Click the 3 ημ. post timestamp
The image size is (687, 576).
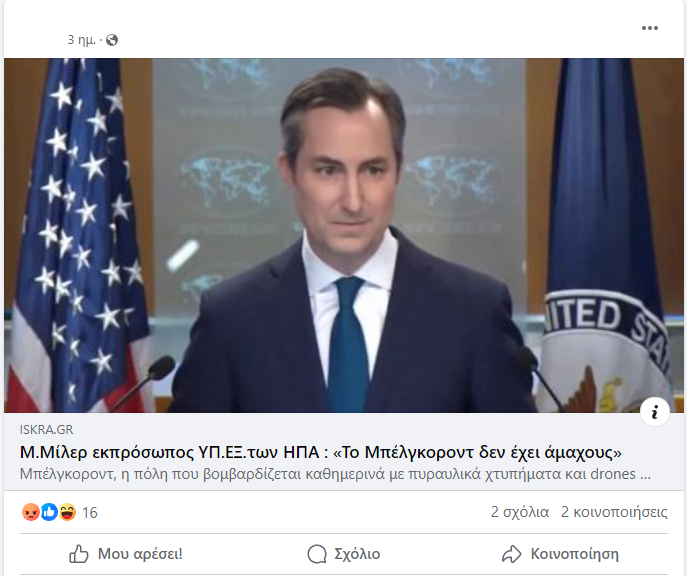click(x=81, y=40)
